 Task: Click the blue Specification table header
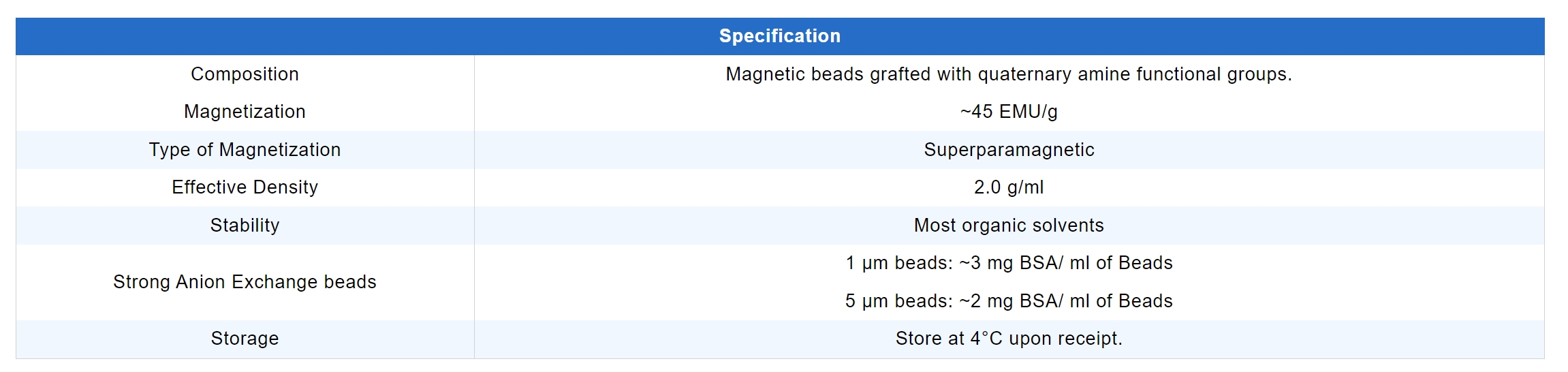pyautogui.click(x=779, y=36)
